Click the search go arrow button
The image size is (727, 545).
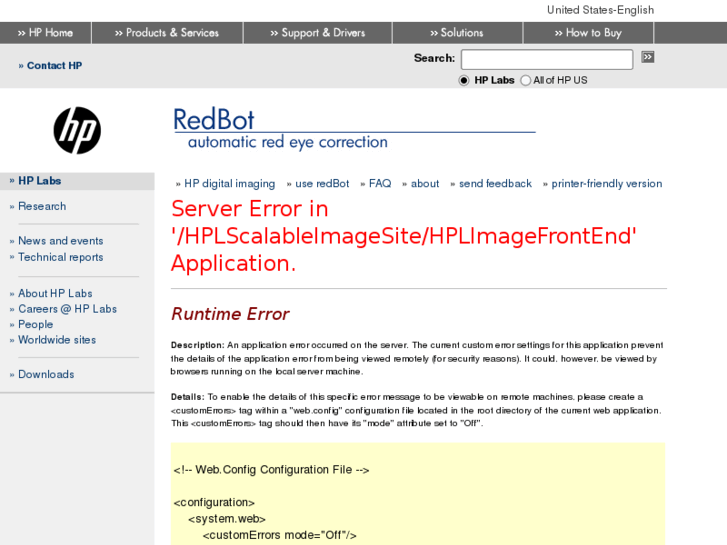(648, 57)
